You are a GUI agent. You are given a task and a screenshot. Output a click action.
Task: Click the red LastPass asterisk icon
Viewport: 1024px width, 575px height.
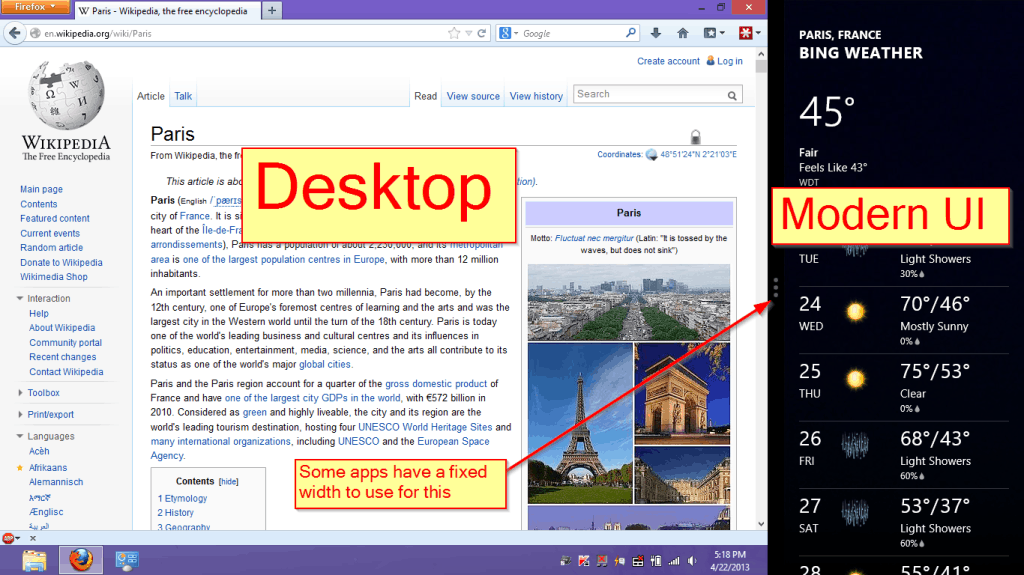(745, 33)
